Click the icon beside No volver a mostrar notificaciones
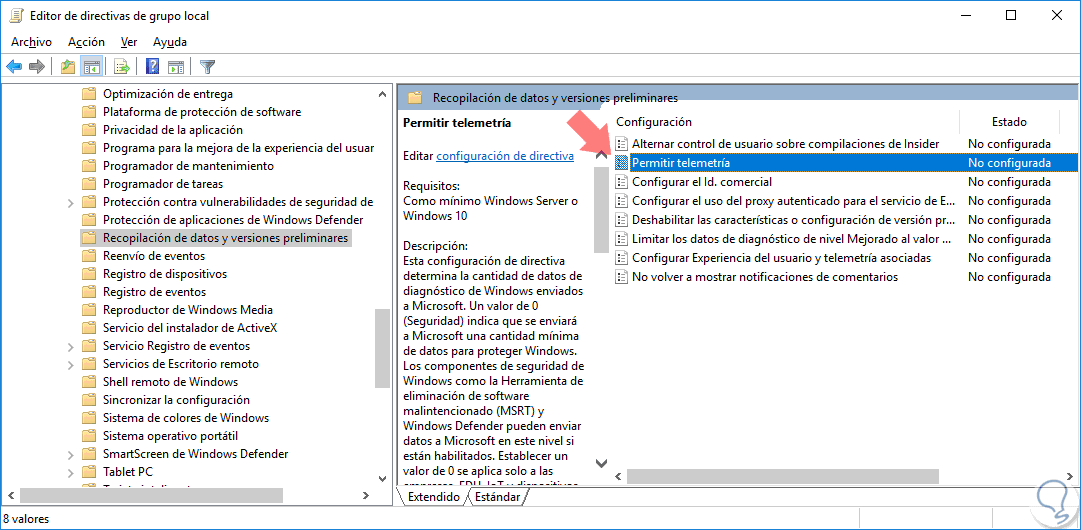This screenshot has width=1081, height=530. [622, 277]
